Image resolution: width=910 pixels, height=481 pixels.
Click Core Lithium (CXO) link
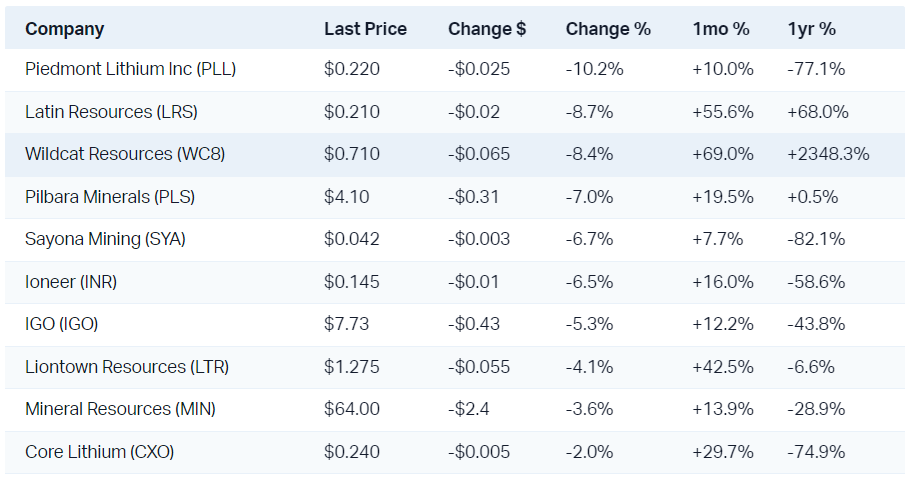pos(100,452)
